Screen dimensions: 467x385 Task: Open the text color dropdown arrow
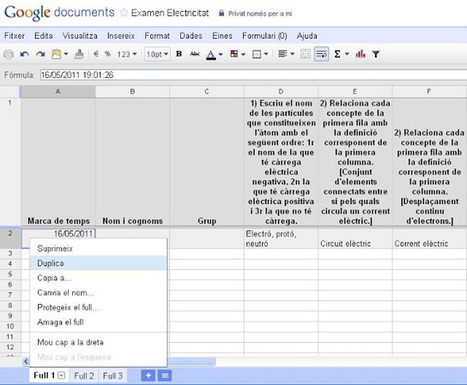click(x=220, y=54)
